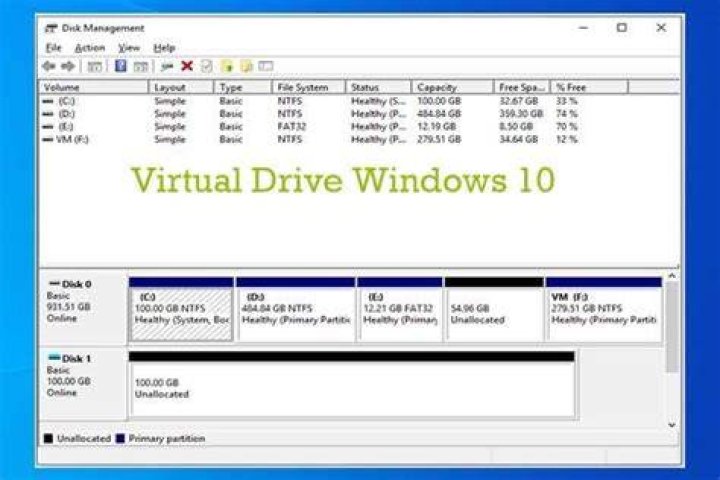Sort by the Layout column header
This screenshot has height=480, width=720.
(x=181, y=87)
